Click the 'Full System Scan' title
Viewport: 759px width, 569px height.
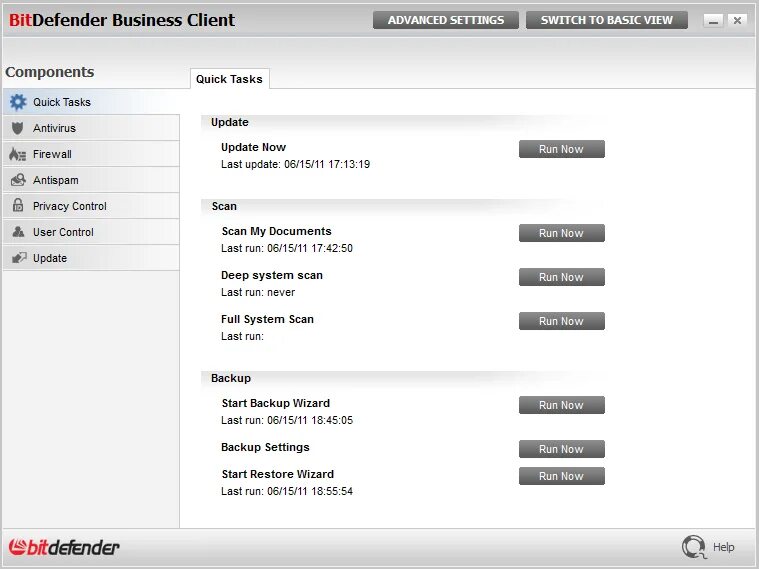click(268, 319)
